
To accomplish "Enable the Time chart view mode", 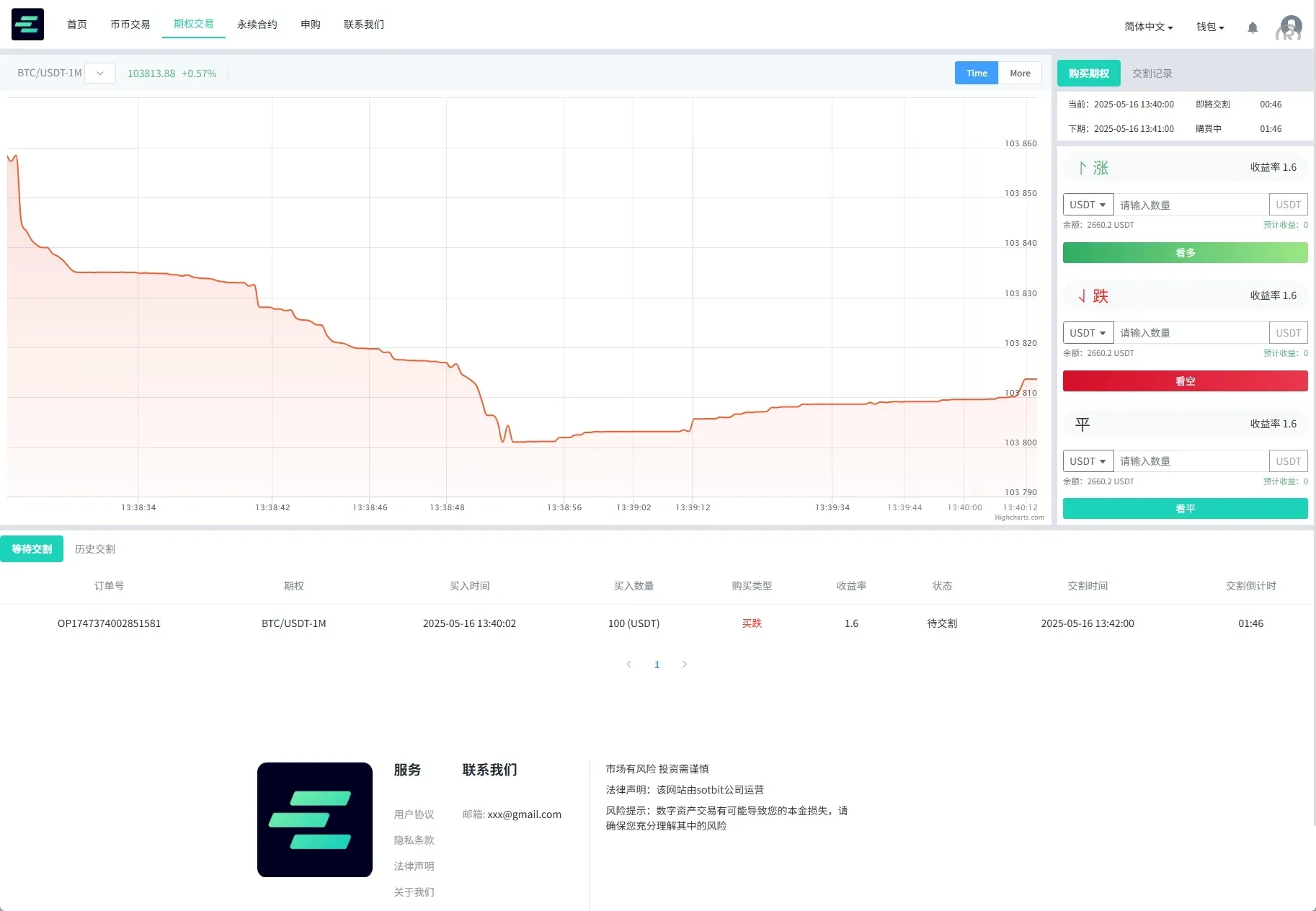I will (976, 73).
